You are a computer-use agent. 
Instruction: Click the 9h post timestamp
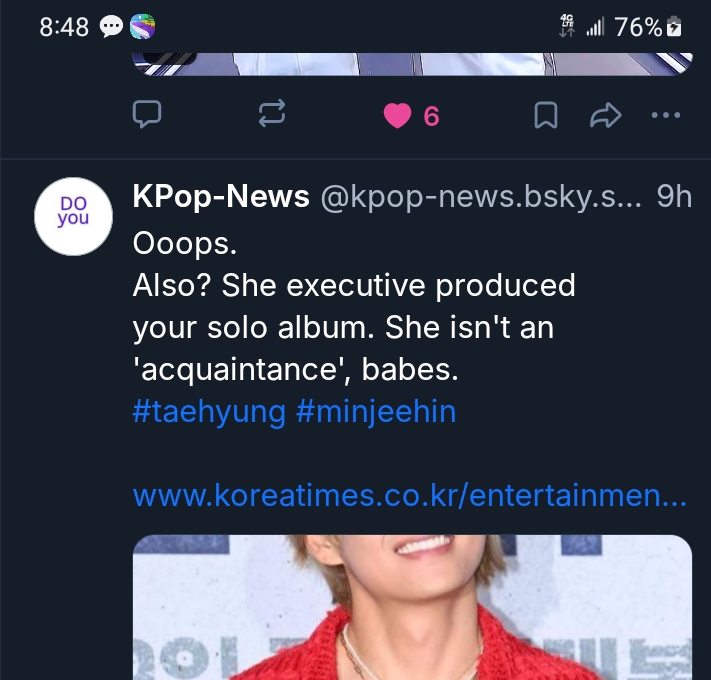point(674,197)
